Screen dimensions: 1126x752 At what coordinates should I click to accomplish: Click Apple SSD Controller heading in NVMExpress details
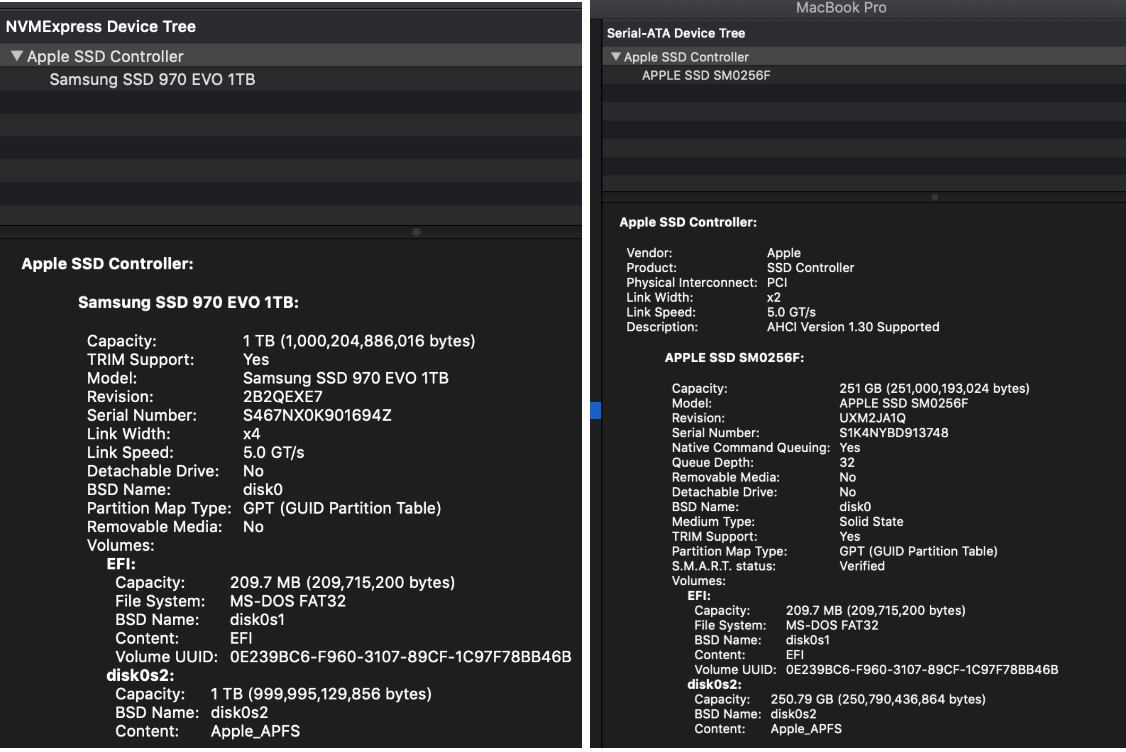click(x=107, y=264)
